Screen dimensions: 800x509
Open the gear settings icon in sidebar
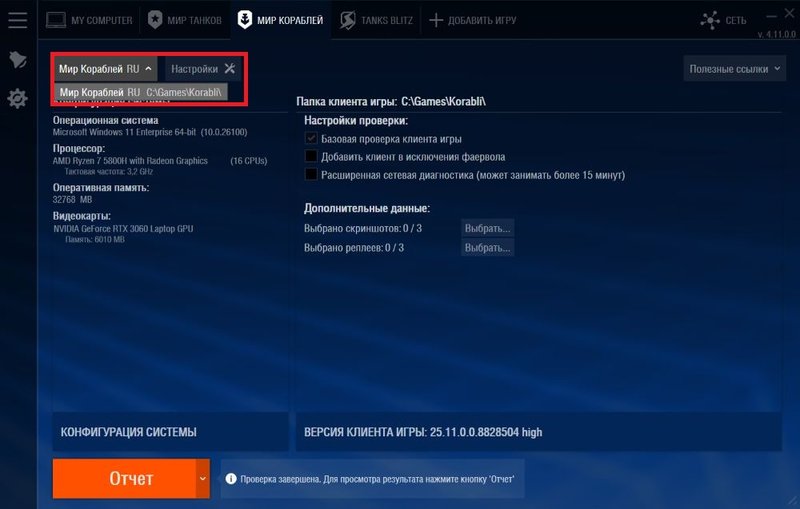[17, 98]
